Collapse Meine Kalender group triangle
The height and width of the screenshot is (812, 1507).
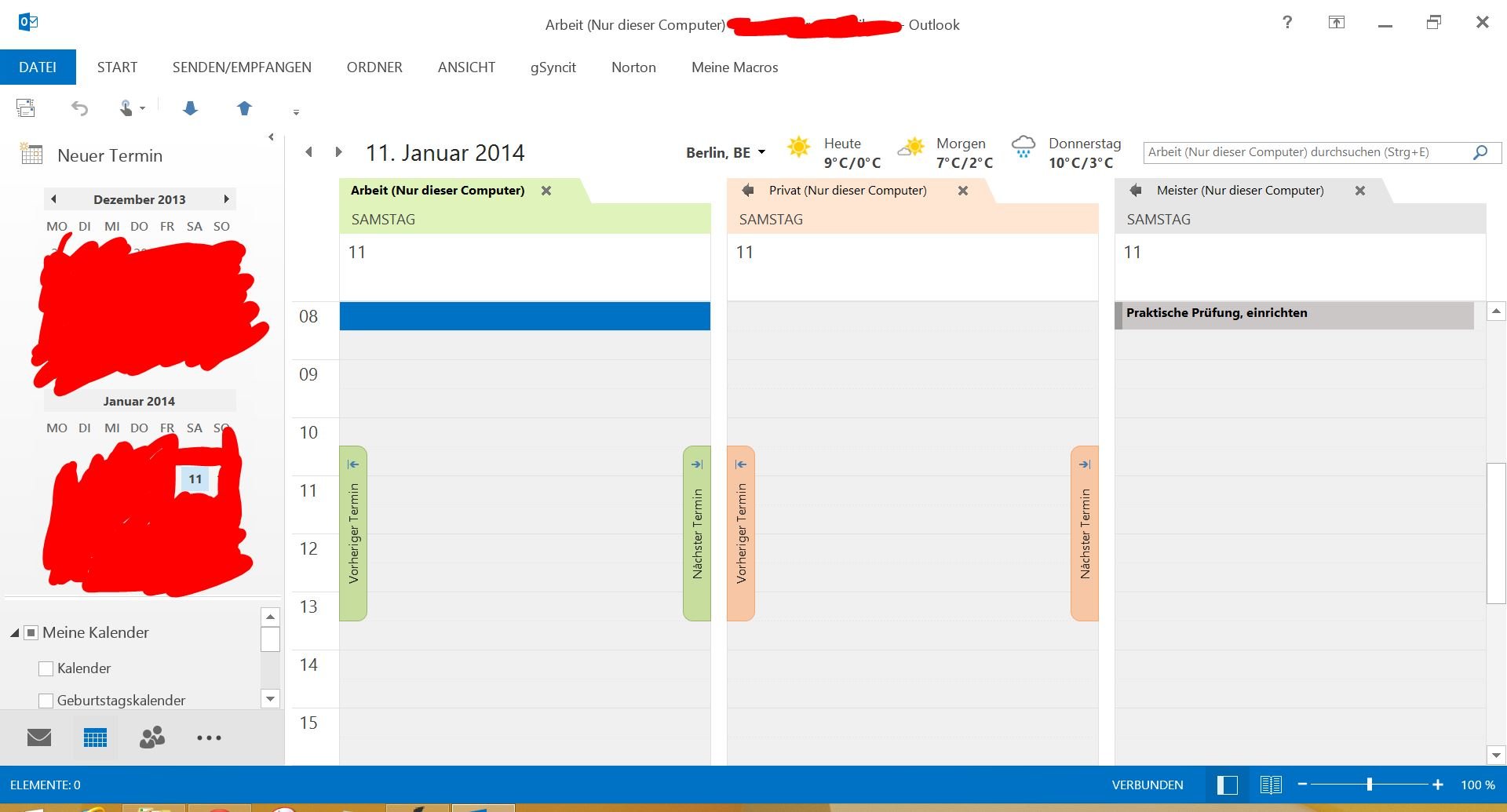(x=14, y=632)
